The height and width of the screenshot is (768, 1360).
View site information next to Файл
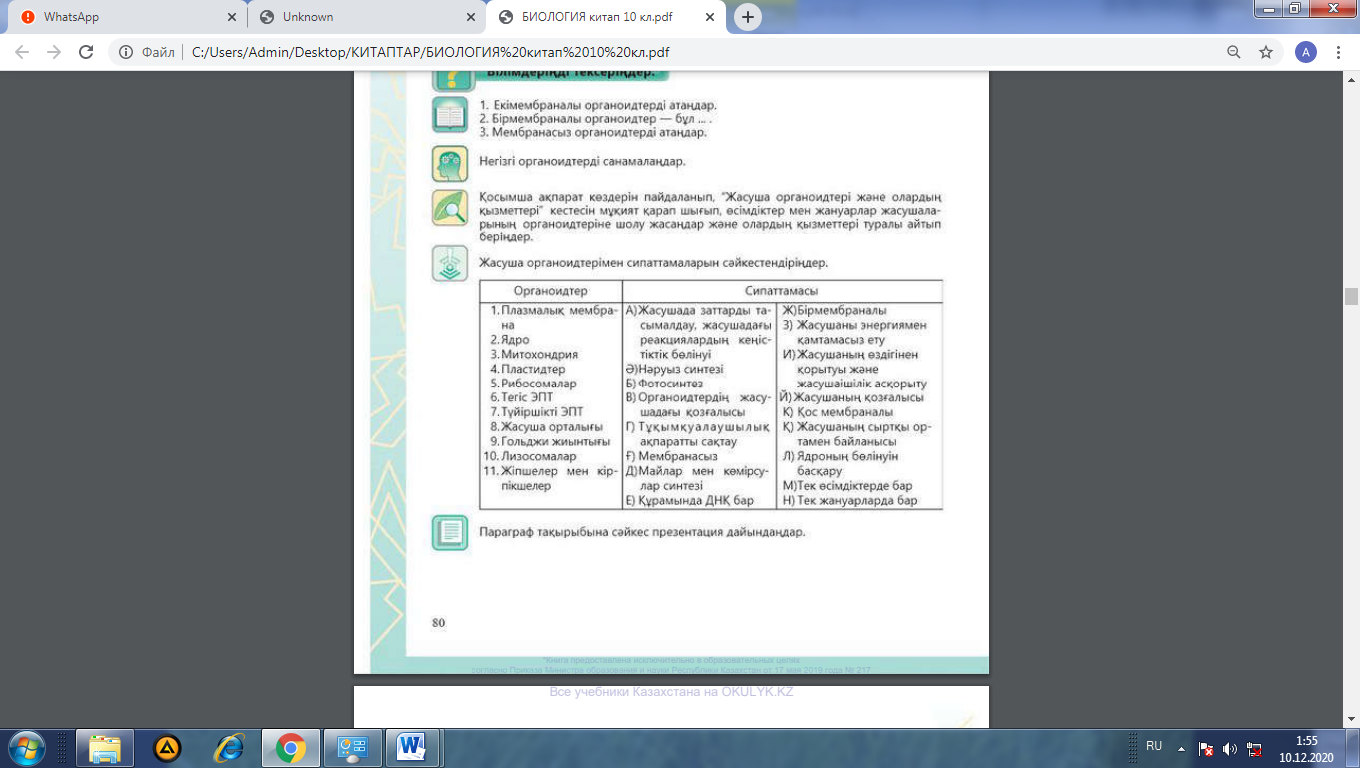click(x=127, y=52)
